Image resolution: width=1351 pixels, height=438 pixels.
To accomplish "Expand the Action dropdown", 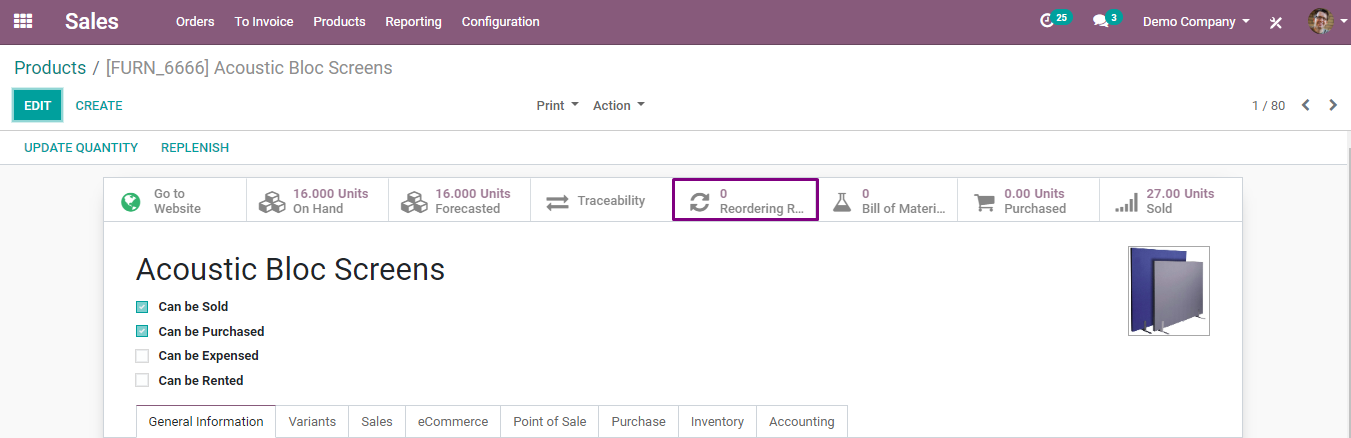I will coord(618,105).
